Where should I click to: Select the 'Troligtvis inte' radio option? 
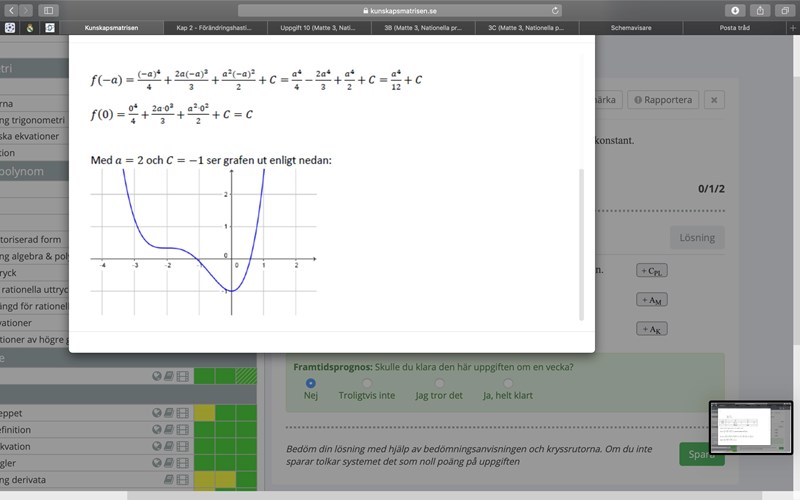(x=368, y=383)
